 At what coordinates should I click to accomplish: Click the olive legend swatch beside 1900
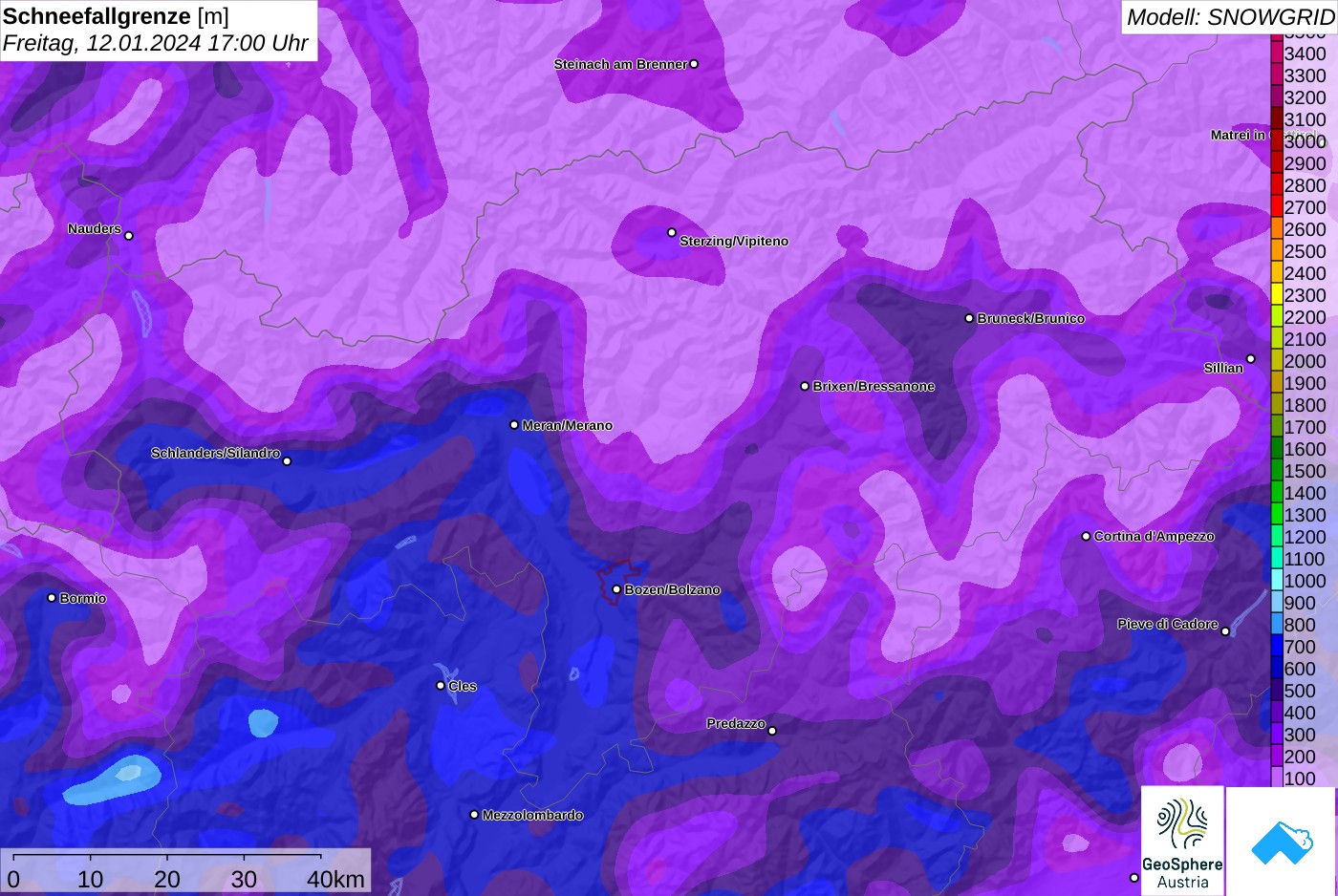[1277, 383]
